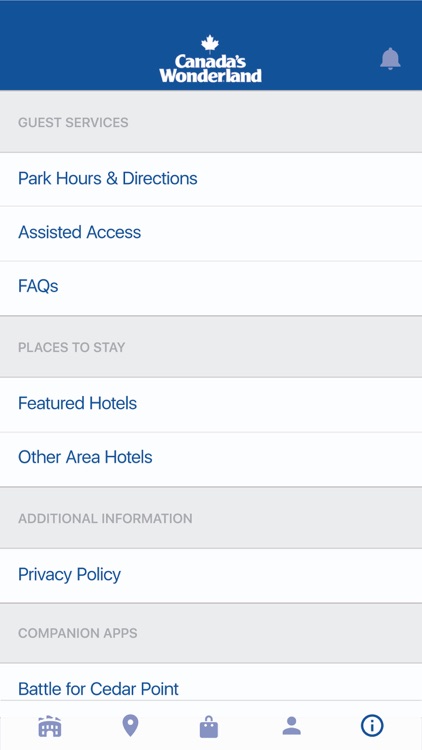Open notifications via the bell icon
422x750 pixels.
[390, 59]
